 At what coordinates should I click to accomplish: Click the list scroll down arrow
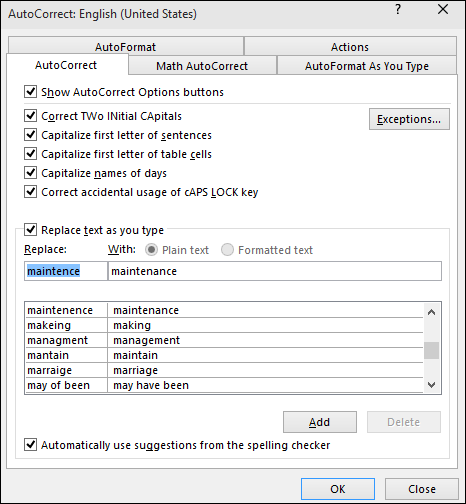click(432, 385)
